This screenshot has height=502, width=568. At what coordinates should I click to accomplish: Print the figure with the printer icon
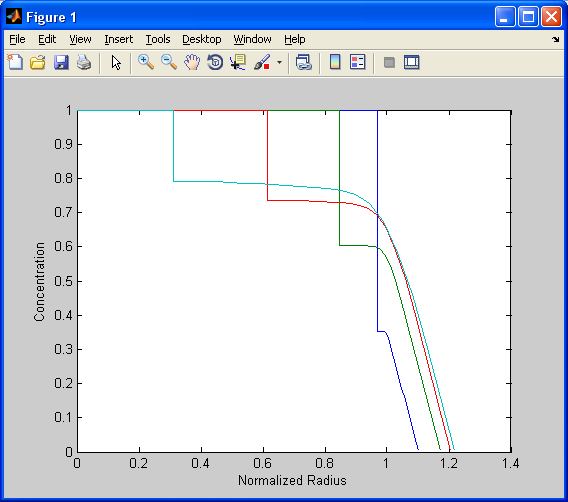84,62
